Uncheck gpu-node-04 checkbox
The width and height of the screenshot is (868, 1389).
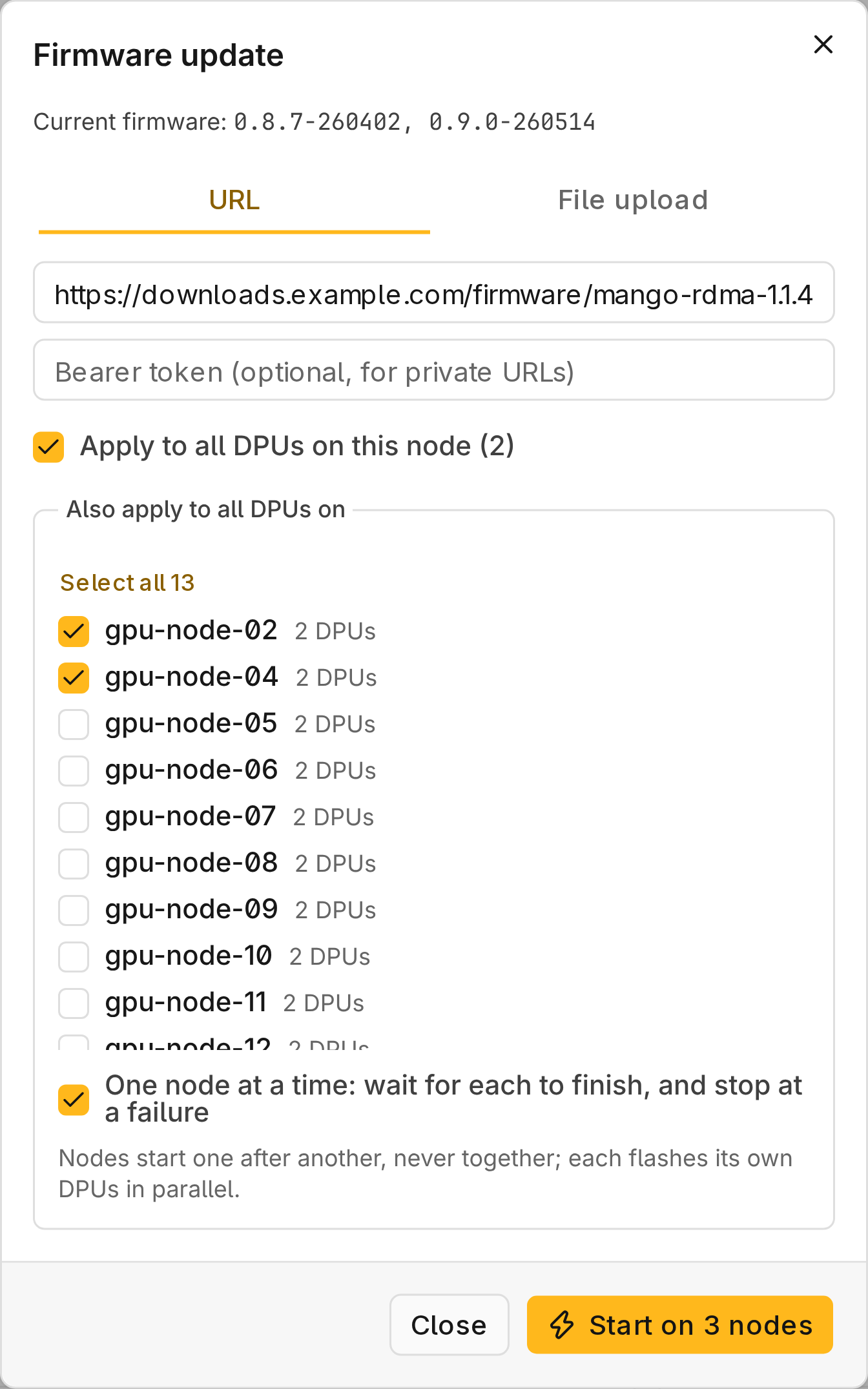click(74, 677)
